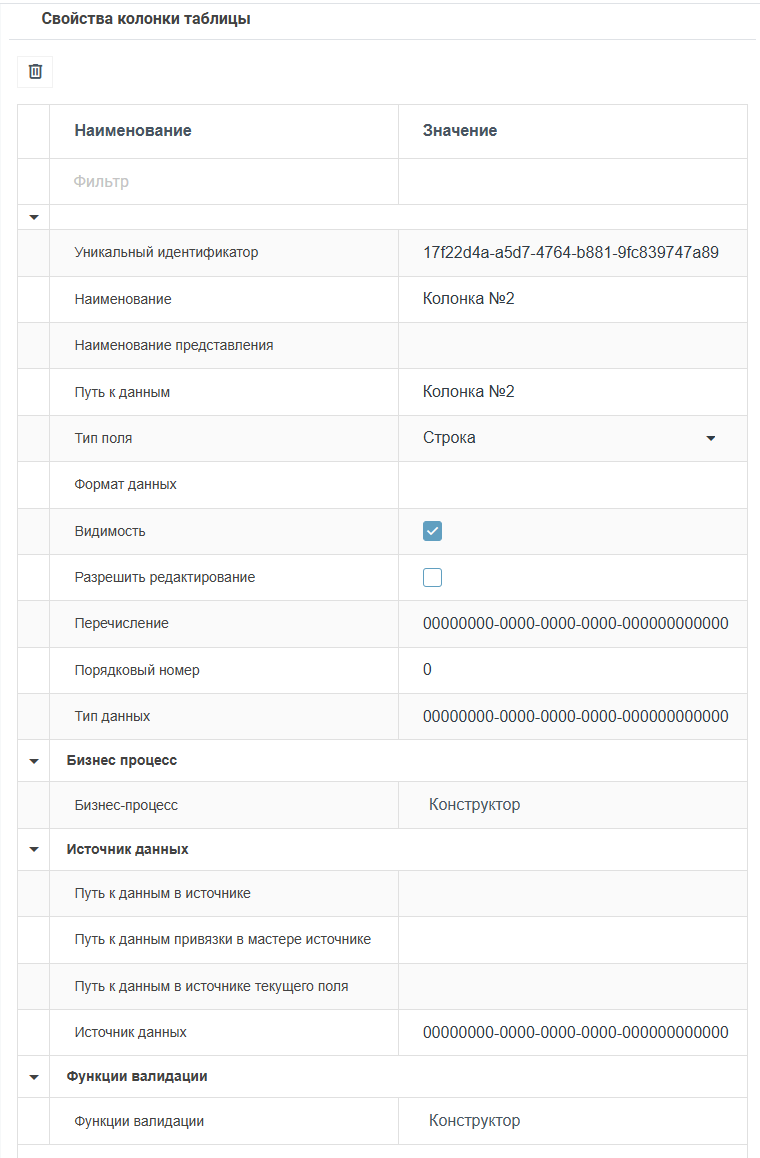This screenshot has width=760, height=1158.
Task: Click the Путь к данным в источнике value
Action: point(572,894)
